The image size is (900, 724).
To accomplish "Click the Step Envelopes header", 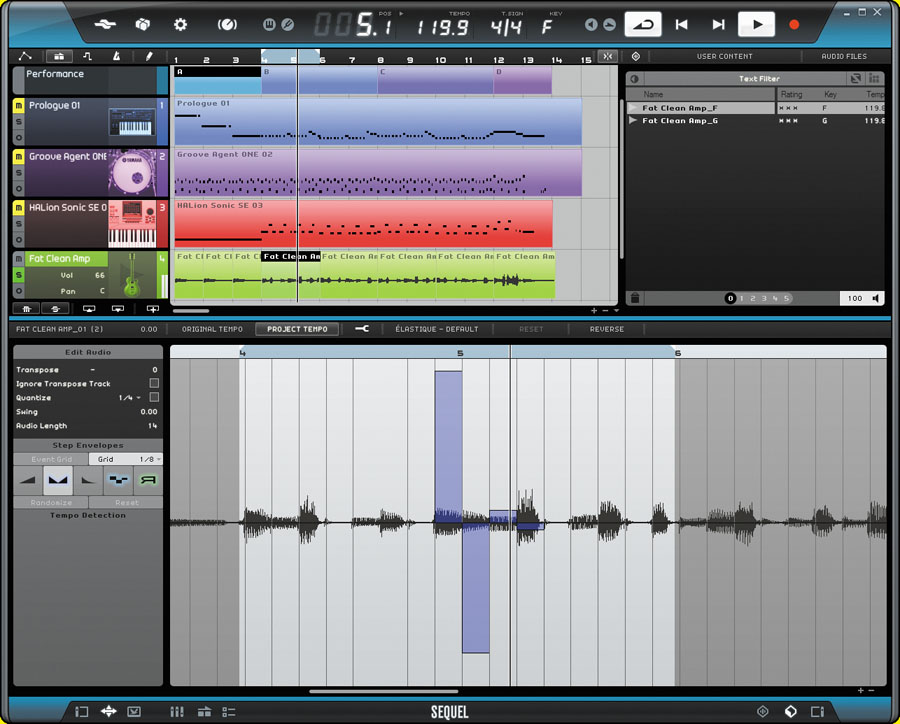I will [x=88, y=445].
